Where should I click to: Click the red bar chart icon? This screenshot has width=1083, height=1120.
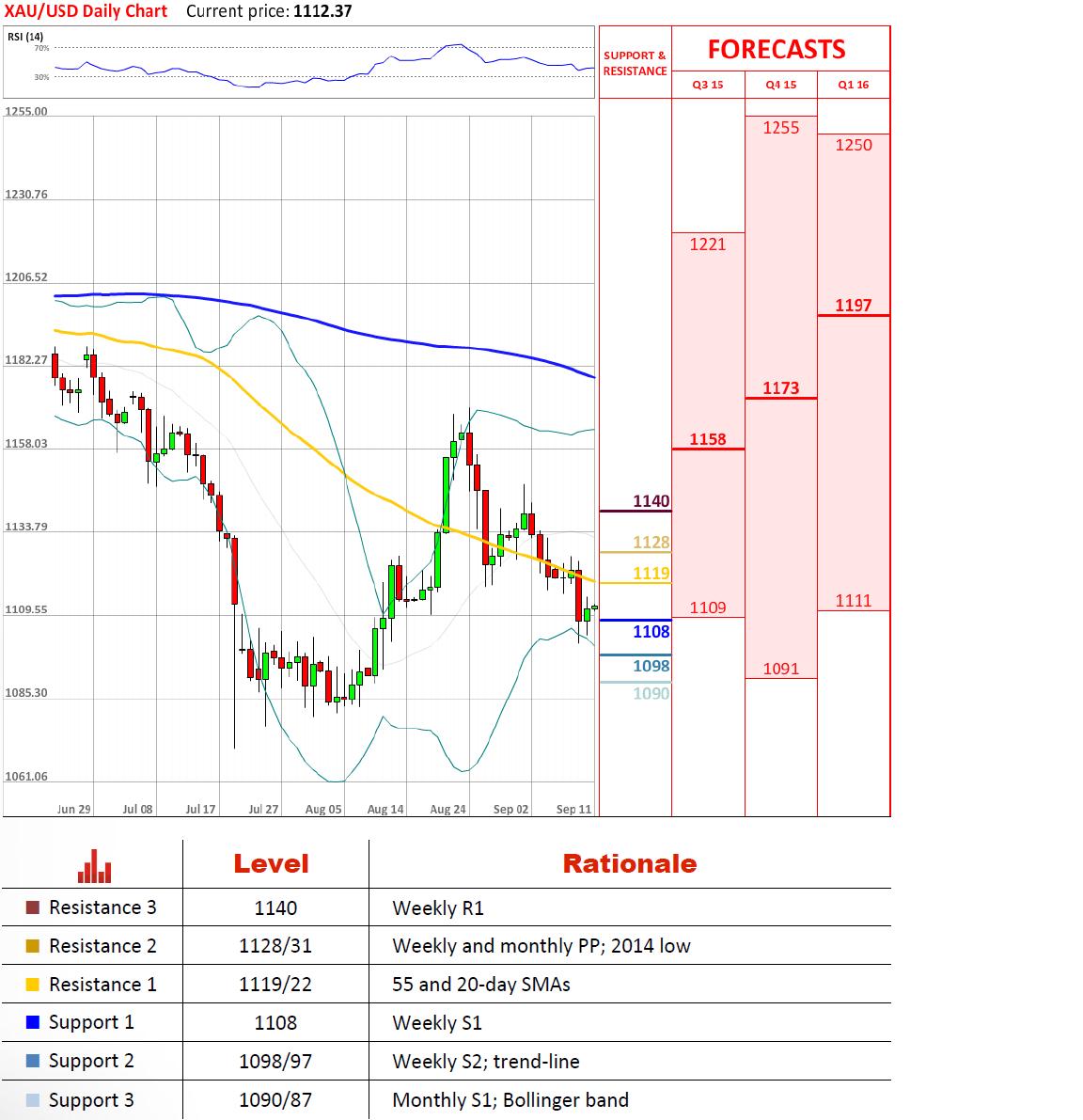click(x=94, y=866)
